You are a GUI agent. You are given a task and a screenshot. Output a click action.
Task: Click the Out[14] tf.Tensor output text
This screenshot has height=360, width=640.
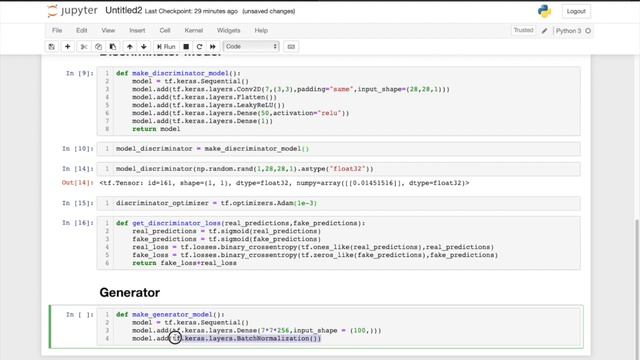coord(284,183)
